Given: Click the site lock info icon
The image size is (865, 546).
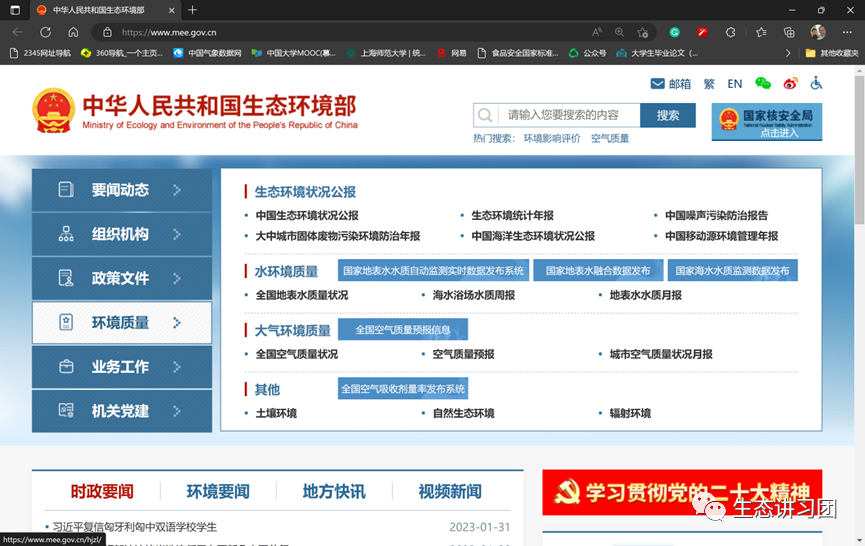Looking at the screenshot, I should (x=108, y=33).
